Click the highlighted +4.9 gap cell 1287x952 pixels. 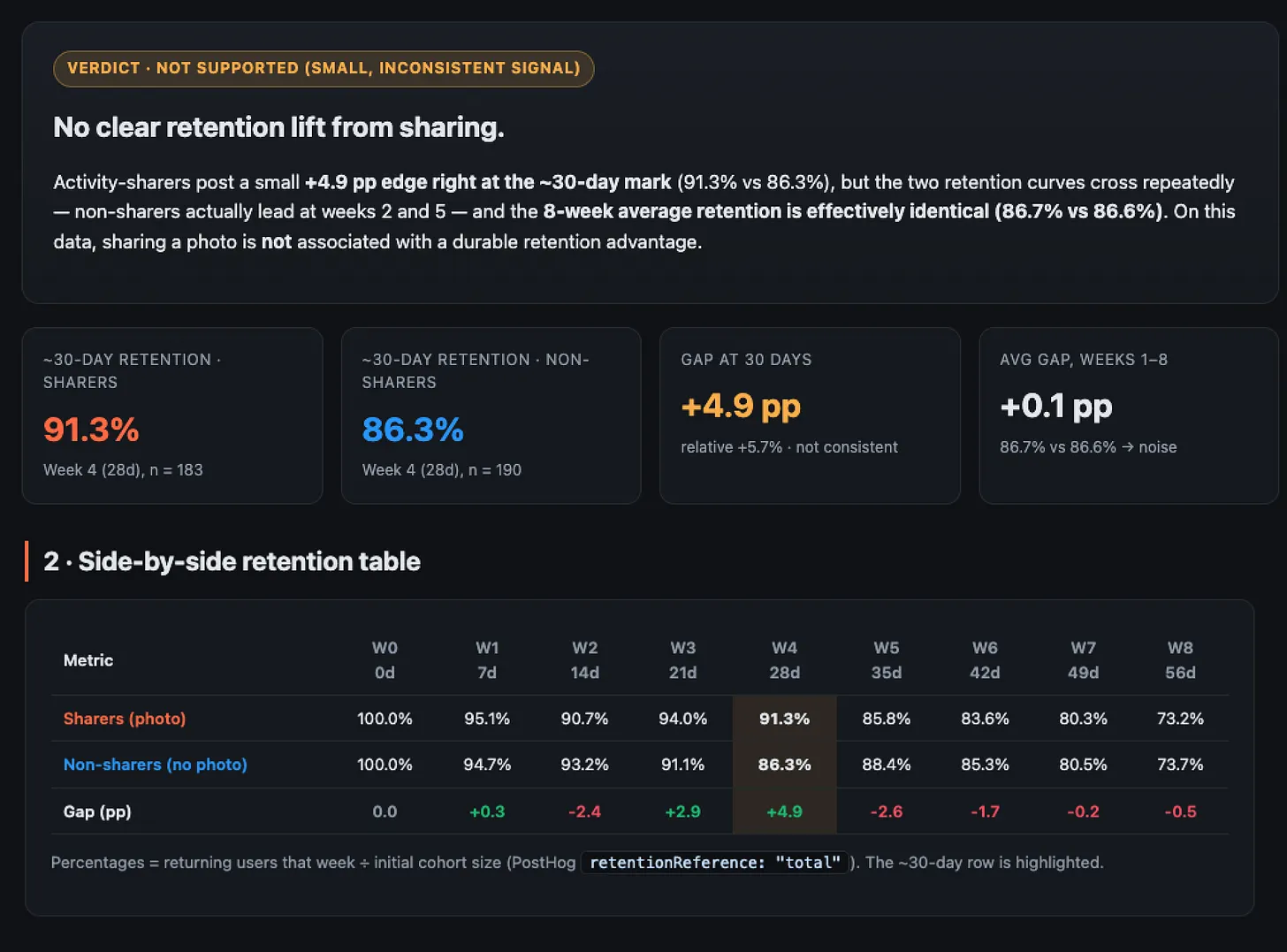click(784, 811)
